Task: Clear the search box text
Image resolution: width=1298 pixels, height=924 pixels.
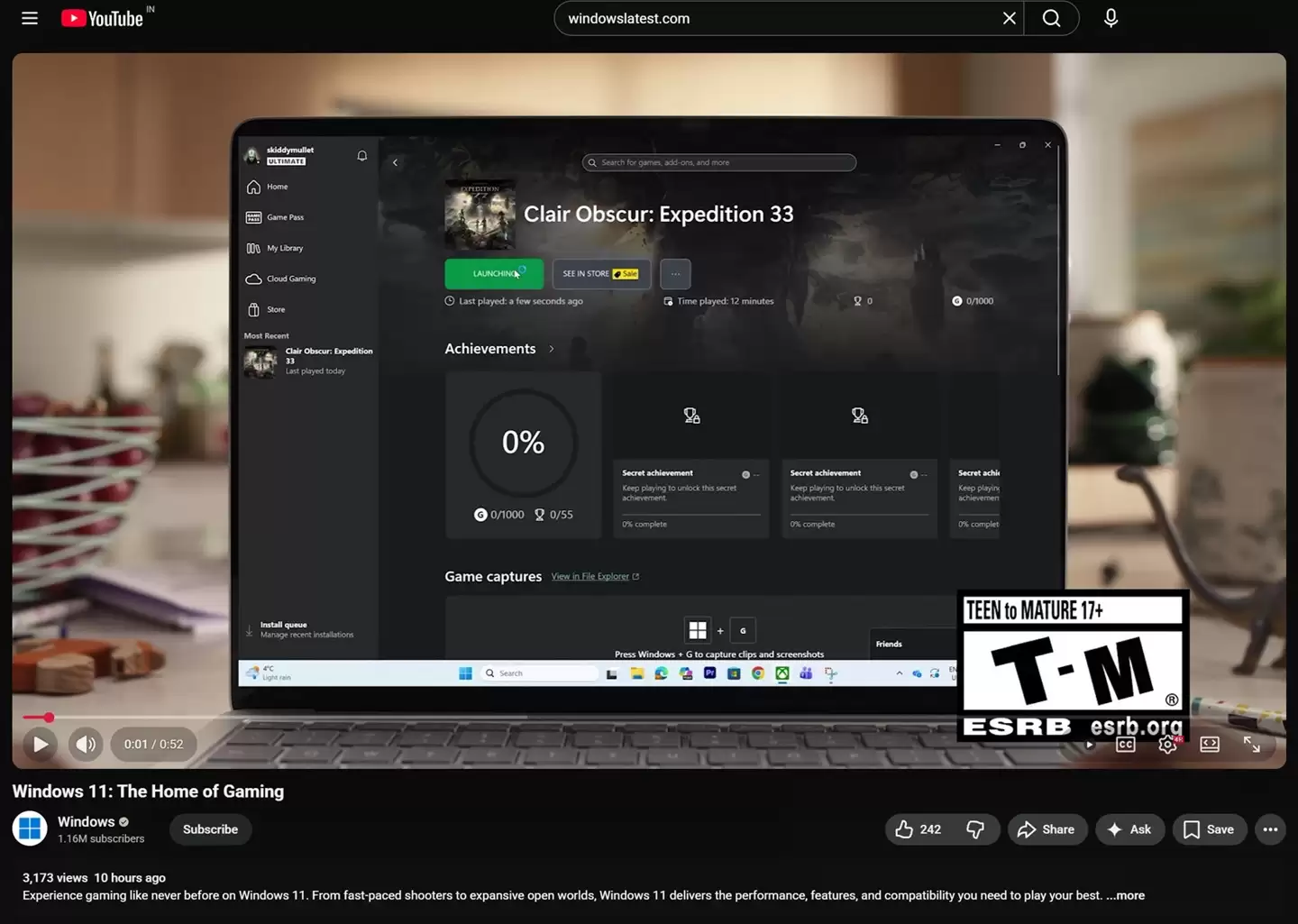Action: (1009, 18)
